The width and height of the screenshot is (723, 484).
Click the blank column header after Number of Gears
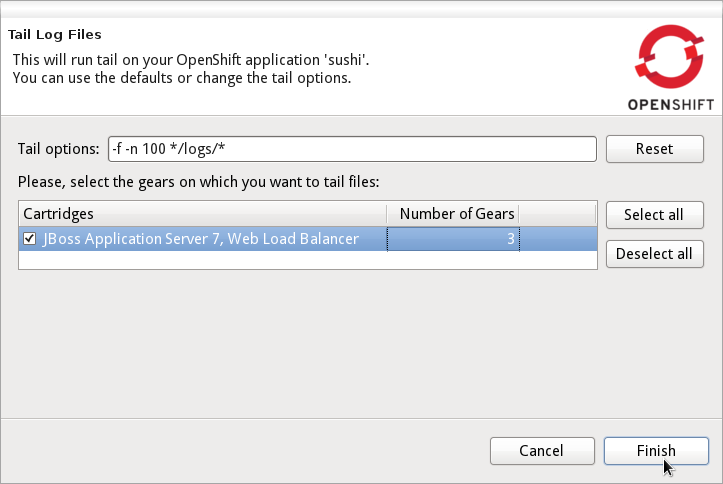(558, 214)
